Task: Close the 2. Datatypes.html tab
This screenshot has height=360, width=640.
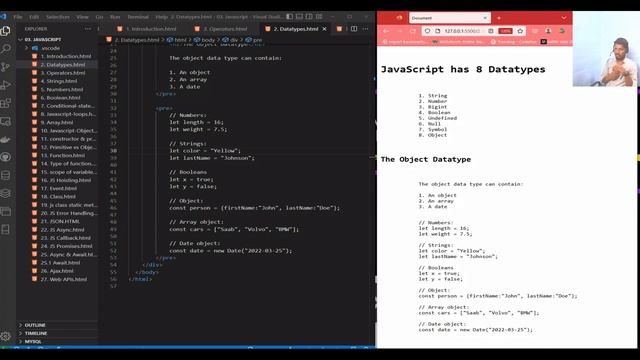Action: click(x=324, y=29)
